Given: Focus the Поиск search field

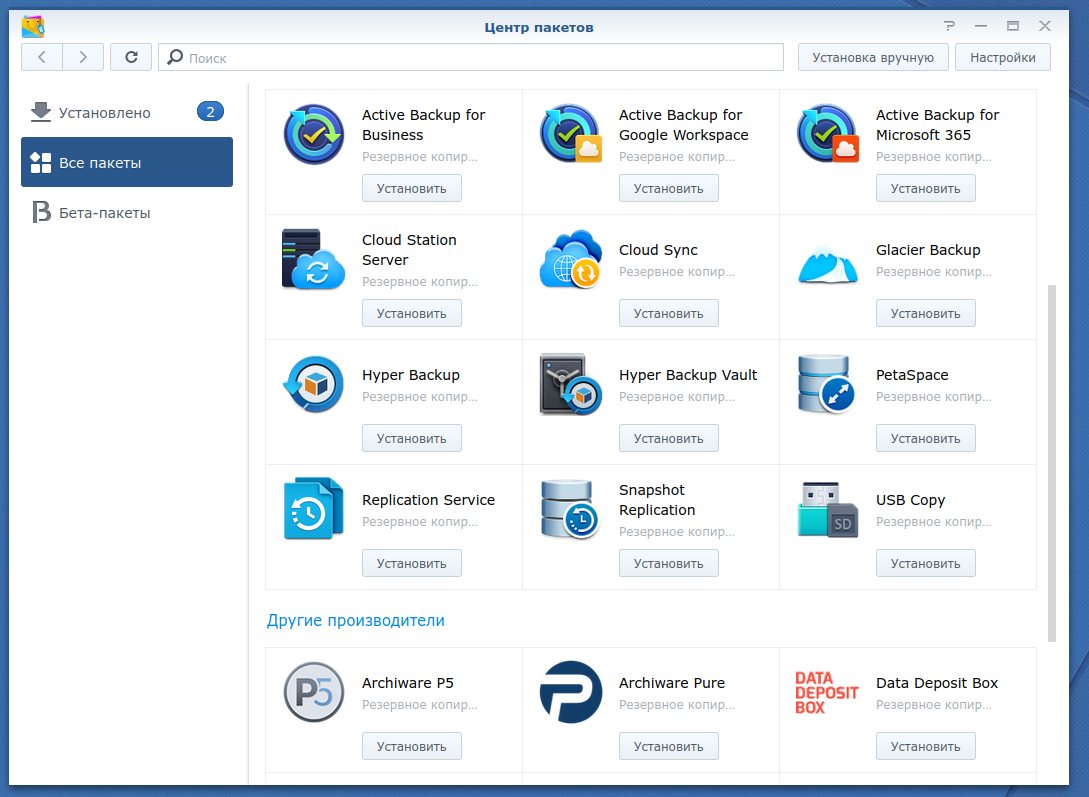Looking at the screenshot, I should (x=471, y=57).
